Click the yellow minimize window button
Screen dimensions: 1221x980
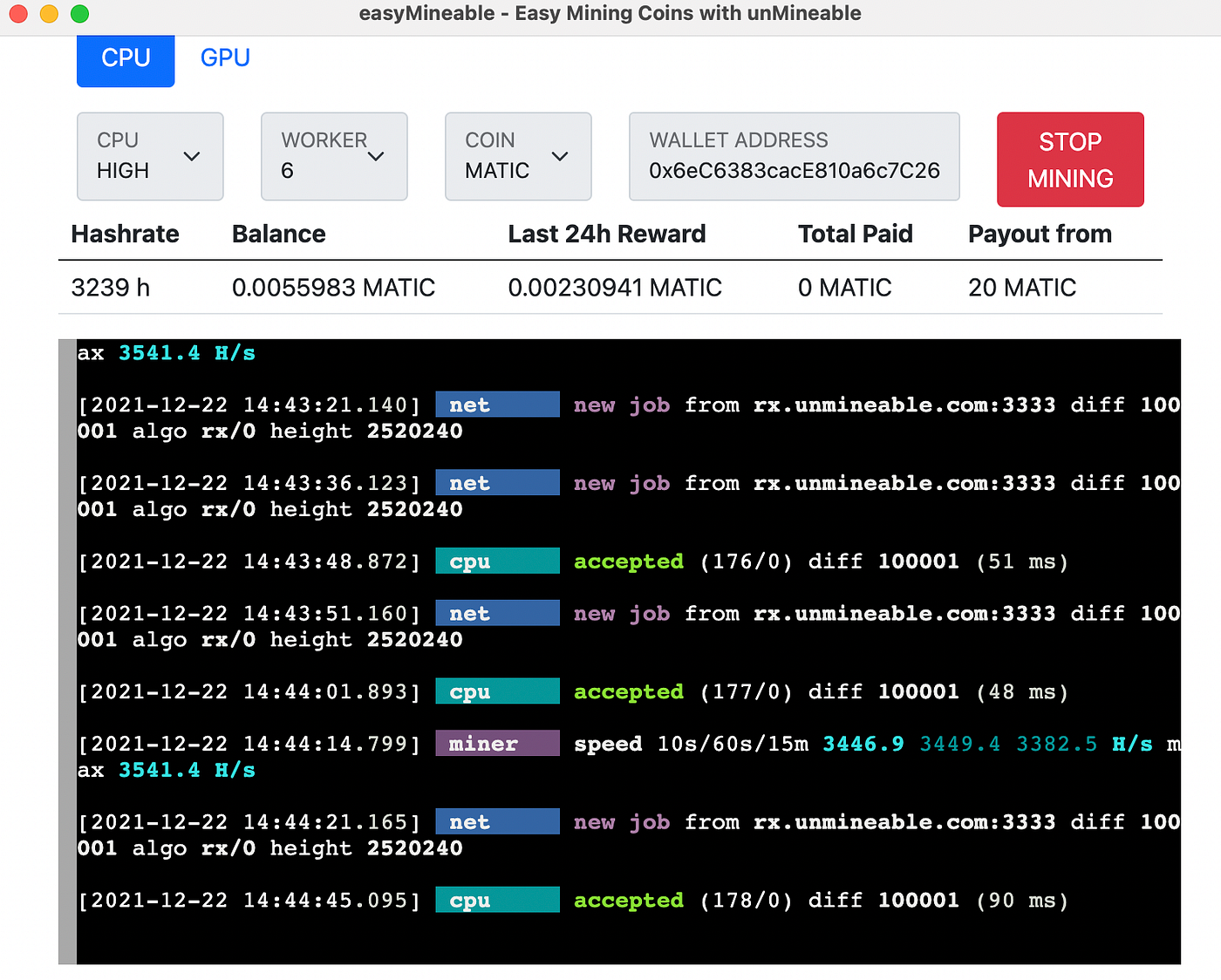tap(49, 13)
